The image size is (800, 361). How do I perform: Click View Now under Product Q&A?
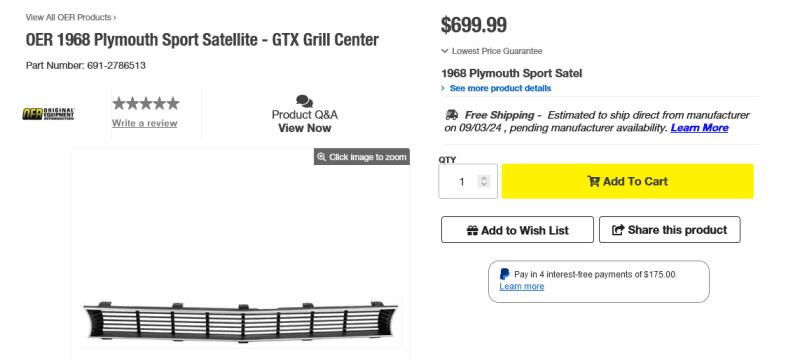coord(305,128)
